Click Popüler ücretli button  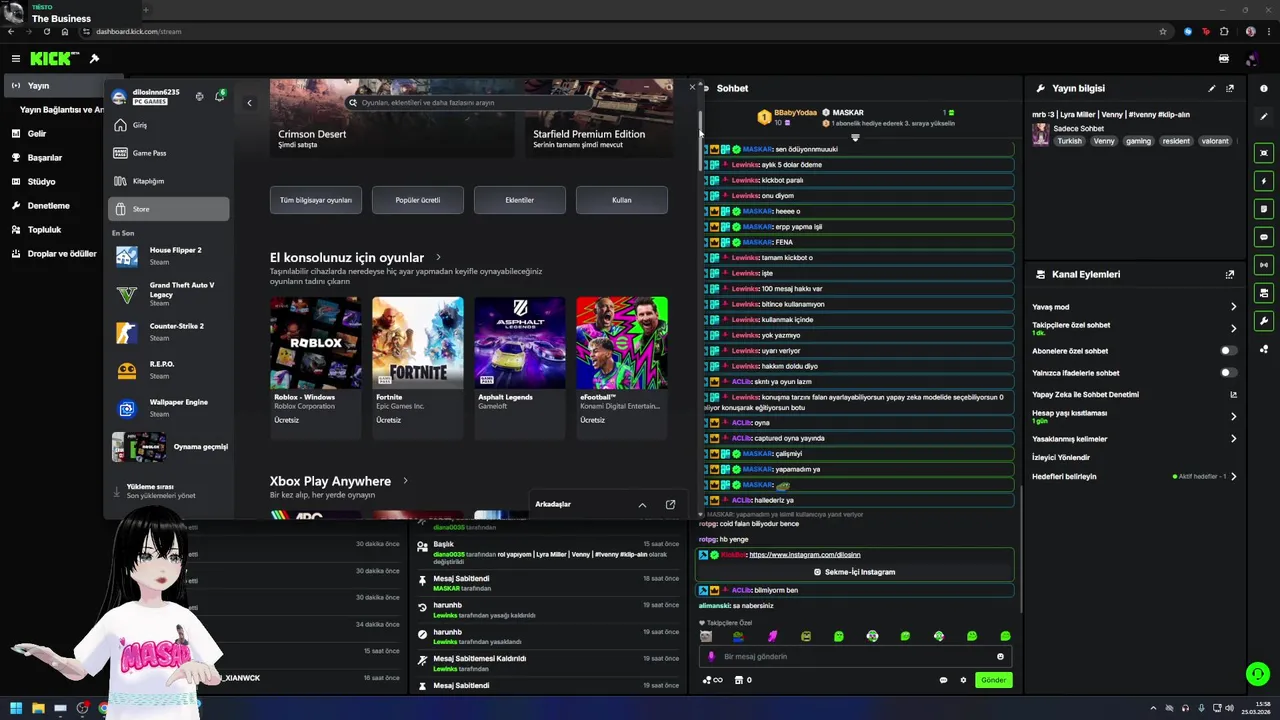(x=417, y=200)
